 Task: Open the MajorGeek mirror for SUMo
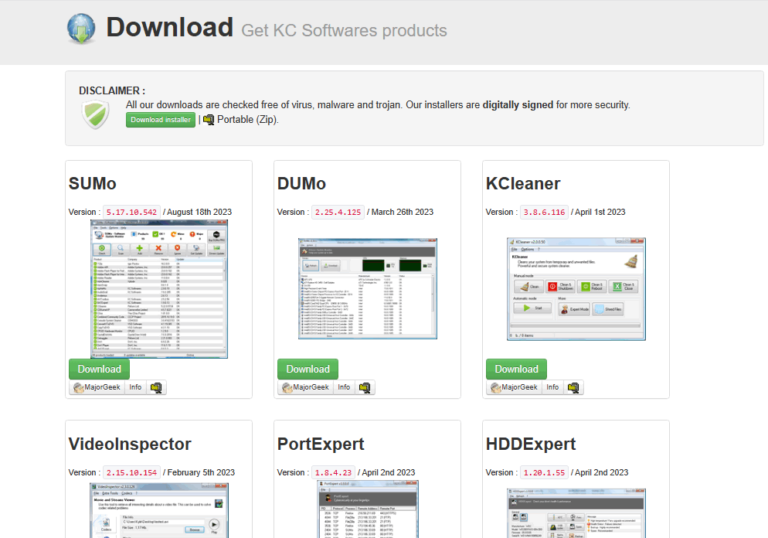[x=96, y=387]
